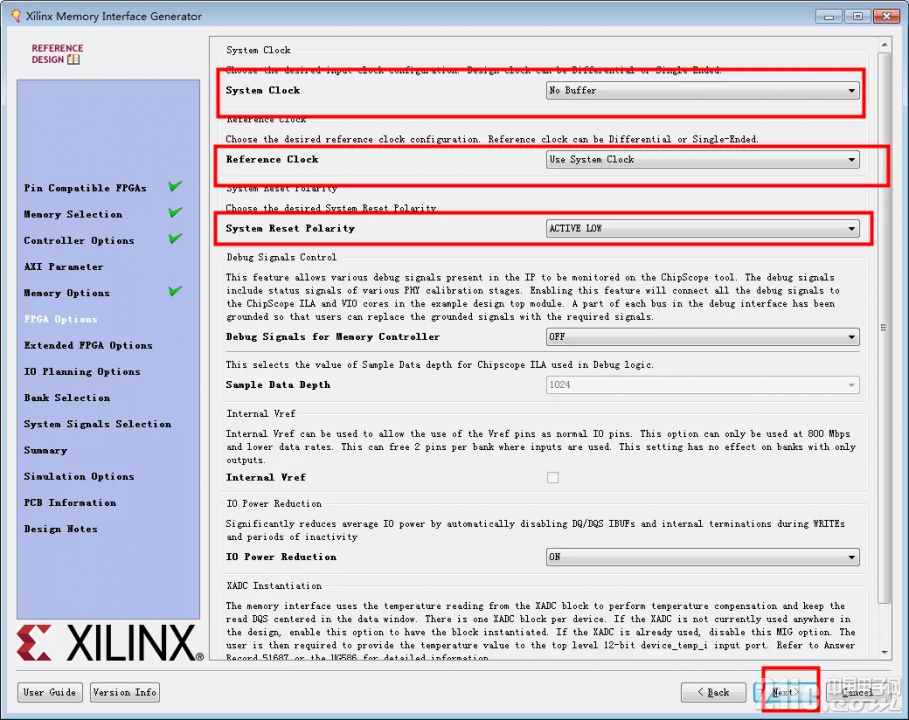Click green checkmark beside Memory Options
909x720 pixels.
click(x=176, y=290)
